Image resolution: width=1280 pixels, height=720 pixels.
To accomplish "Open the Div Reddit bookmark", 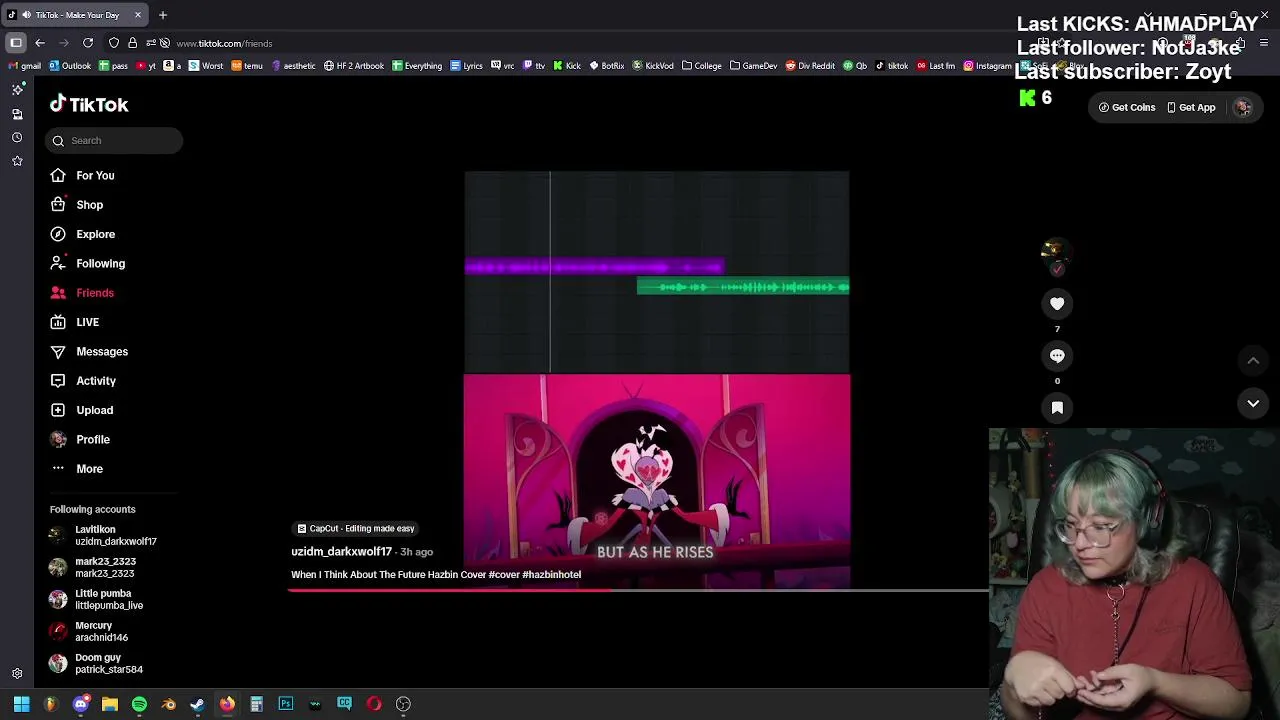I will pyautogui.click(x=810, y=66).
